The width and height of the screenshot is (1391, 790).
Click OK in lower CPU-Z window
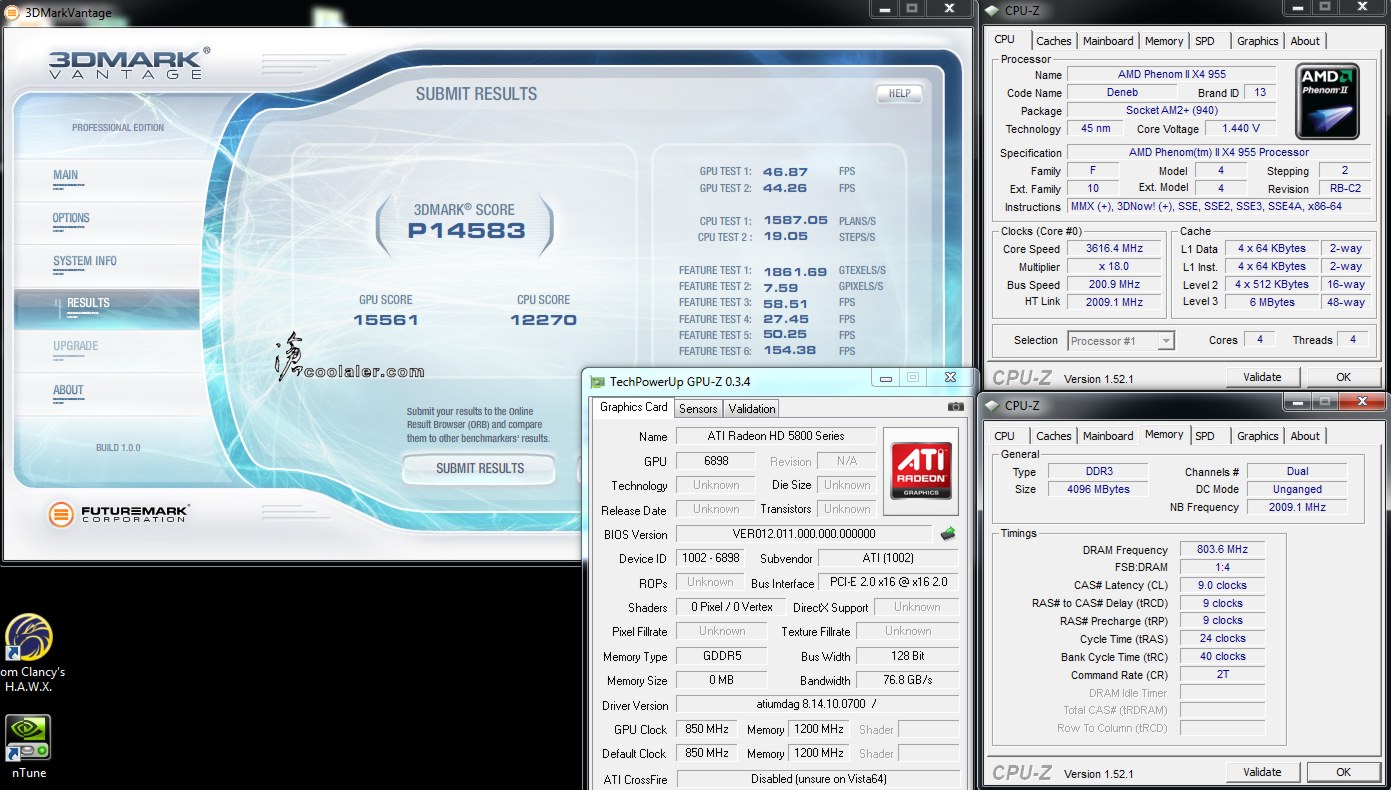pos(1343,772)
